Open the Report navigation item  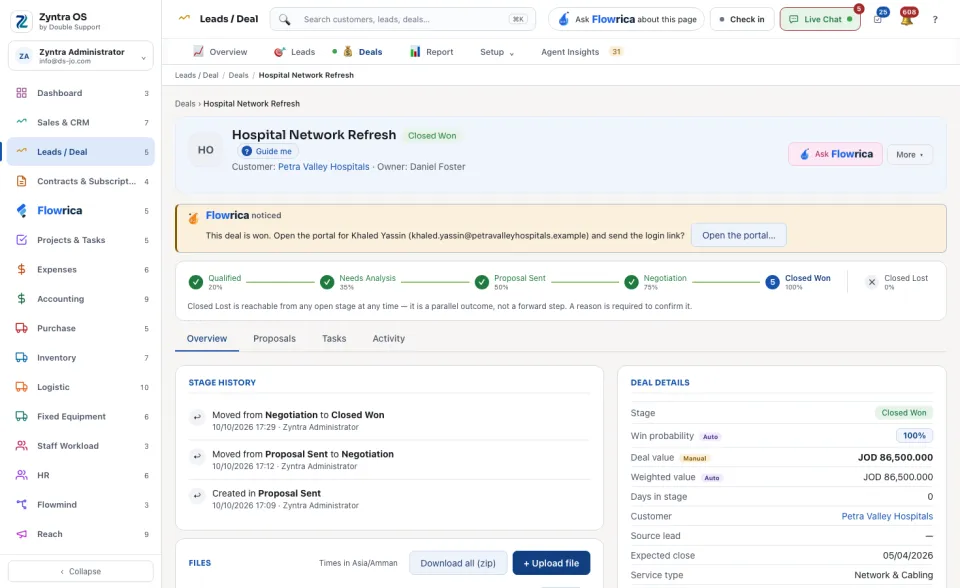point(432,52)
